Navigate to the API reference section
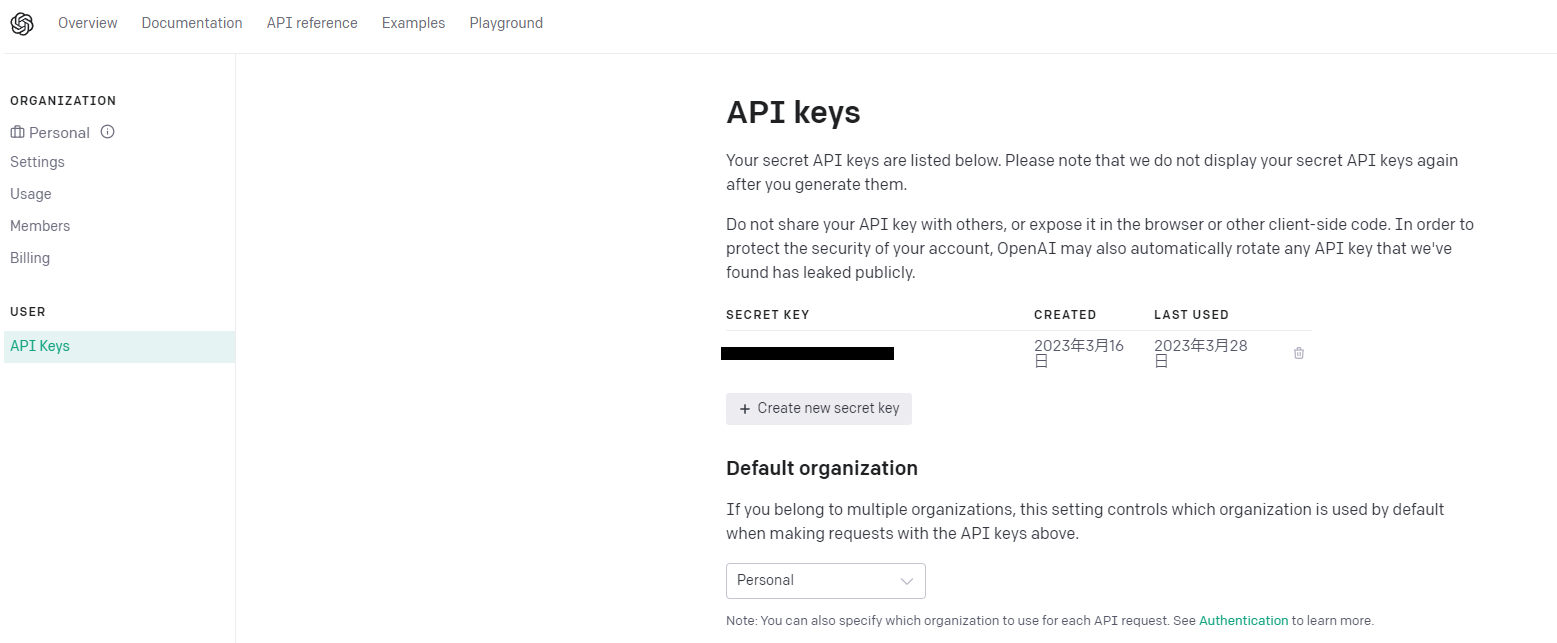This screenshot has height=643, width=1557. (311, 22)
